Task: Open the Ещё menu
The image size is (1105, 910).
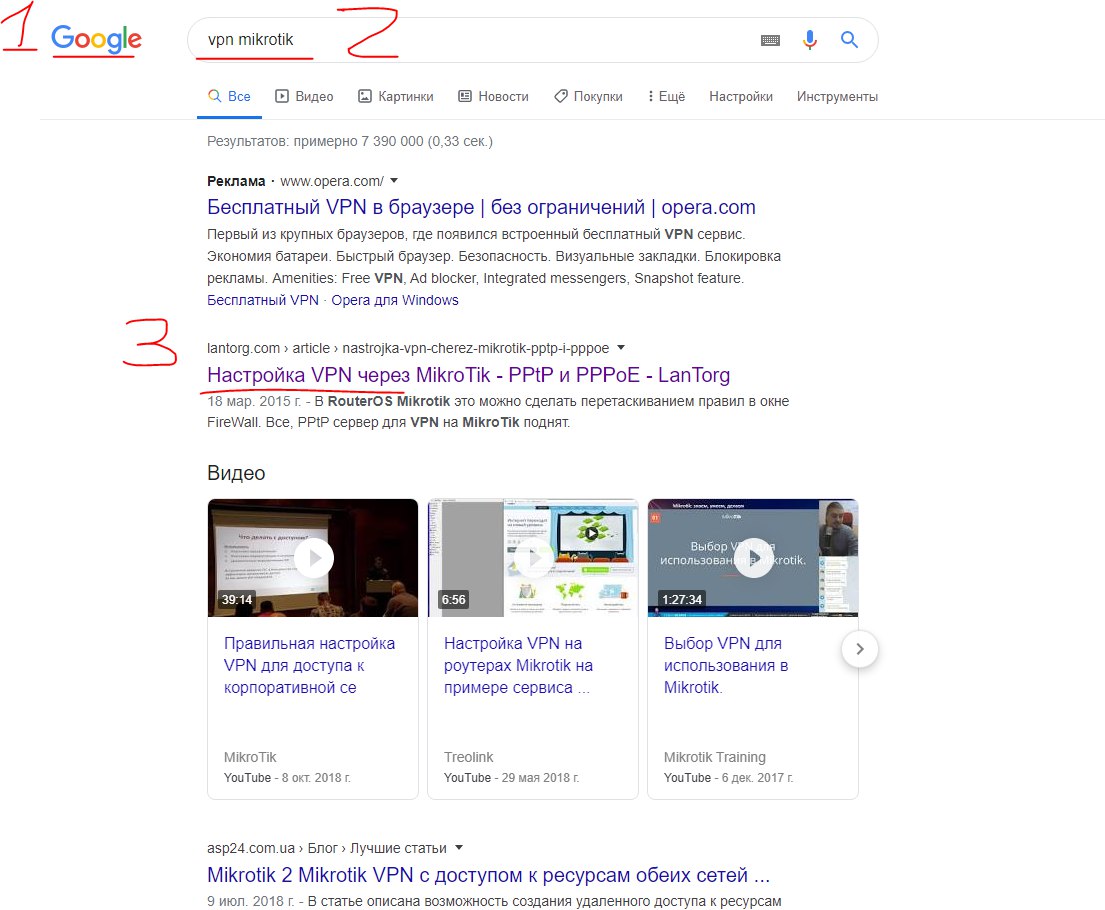Action: coord(667,97)
